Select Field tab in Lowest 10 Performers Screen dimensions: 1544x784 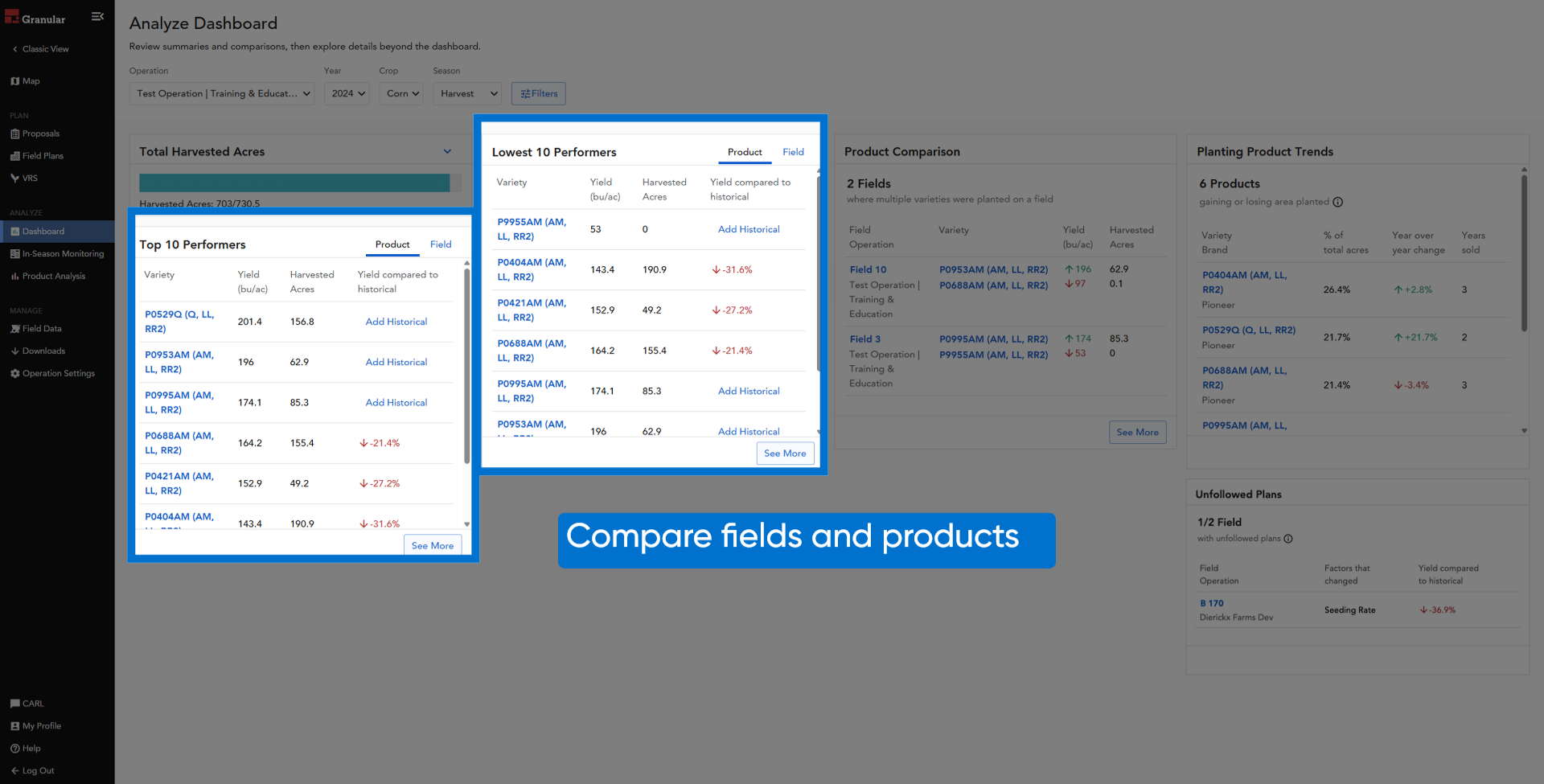793,152
